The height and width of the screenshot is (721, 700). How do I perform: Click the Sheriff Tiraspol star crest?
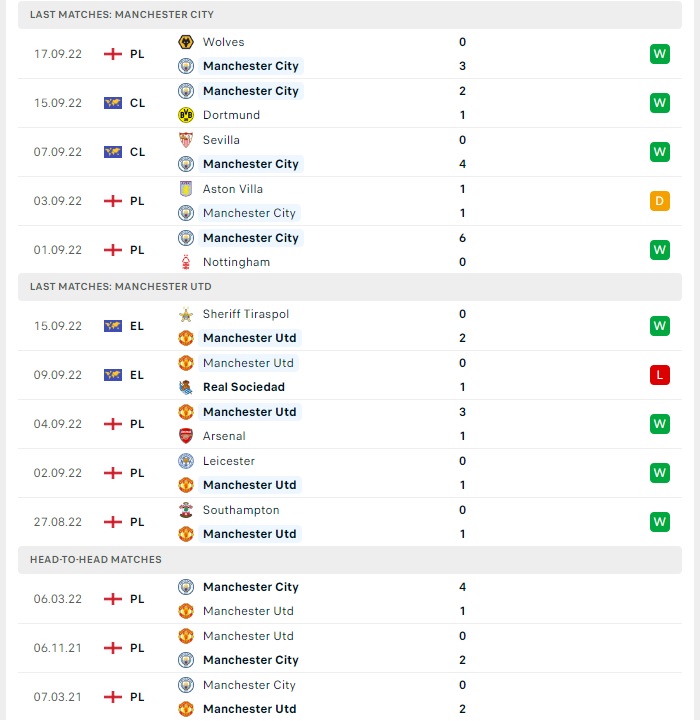point(186,314)
